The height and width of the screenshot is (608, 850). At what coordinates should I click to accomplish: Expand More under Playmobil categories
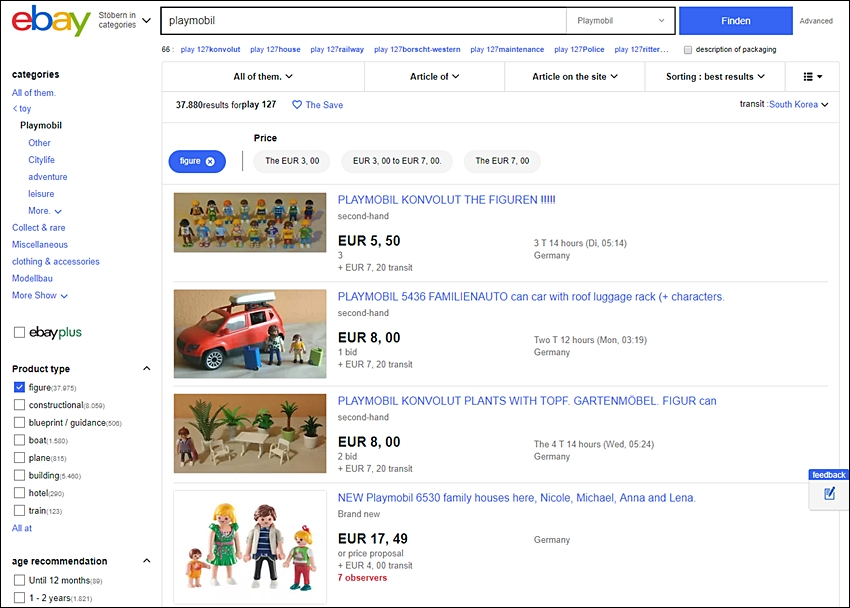pyautogui.click(x=45, y=211)
